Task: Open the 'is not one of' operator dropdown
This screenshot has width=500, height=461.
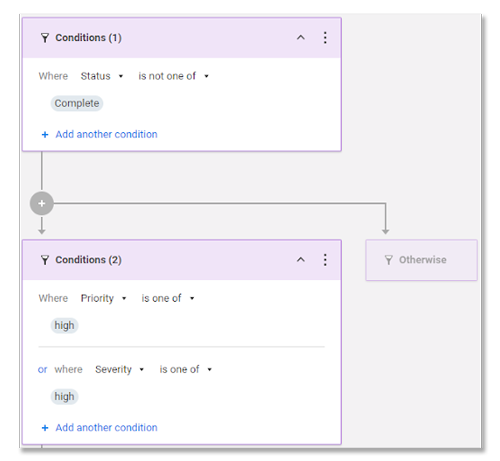Action: click(174, 76)
